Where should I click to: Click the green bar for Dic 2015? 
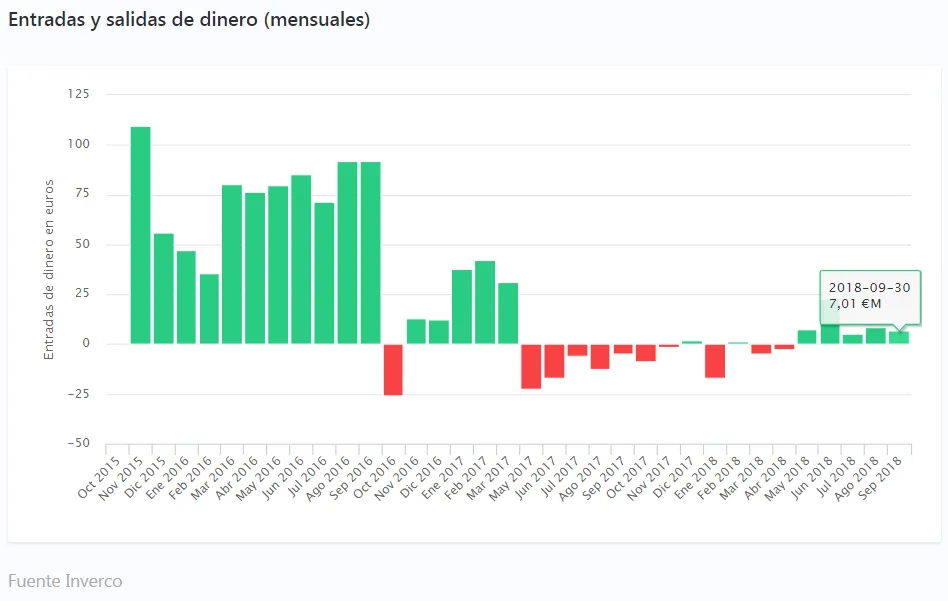(164, 289)
